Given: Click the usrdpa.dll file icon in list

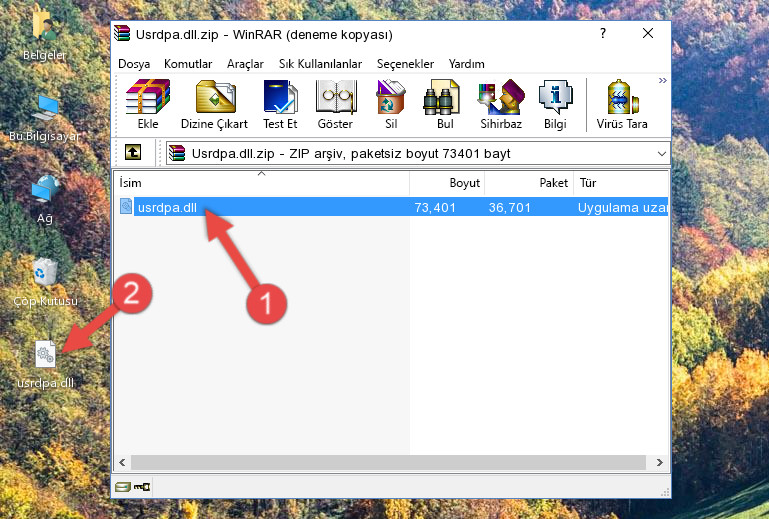Looking at the screenshot, I should 126,207.
